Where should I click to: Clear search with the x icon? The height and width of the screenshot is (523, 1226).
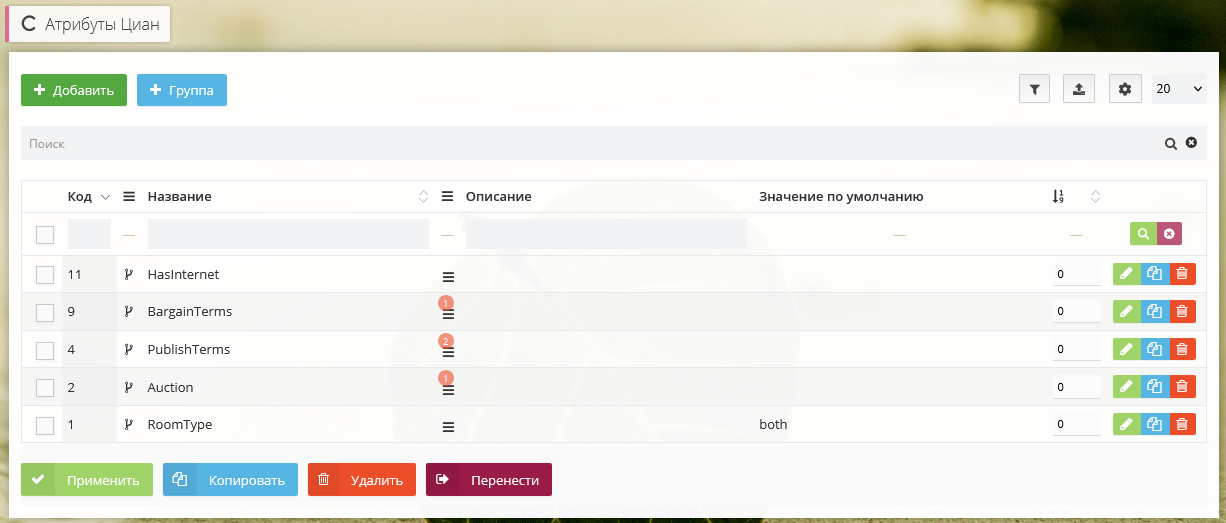tap(1191, 143)
